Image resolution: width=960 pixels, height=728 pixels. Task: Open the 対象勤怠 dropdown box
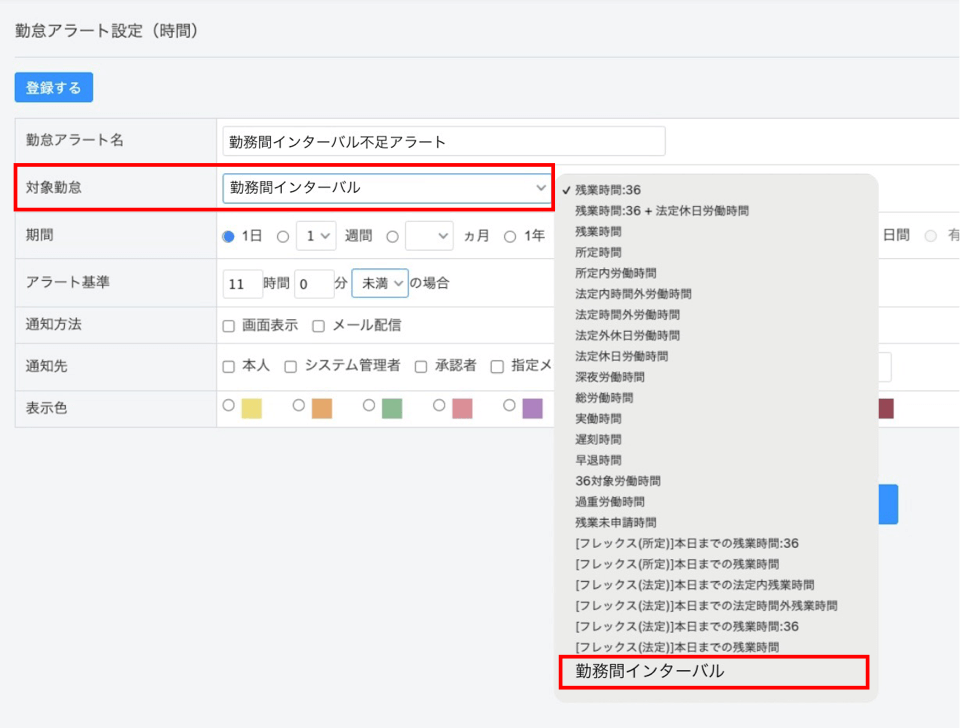tap(387, 188)
